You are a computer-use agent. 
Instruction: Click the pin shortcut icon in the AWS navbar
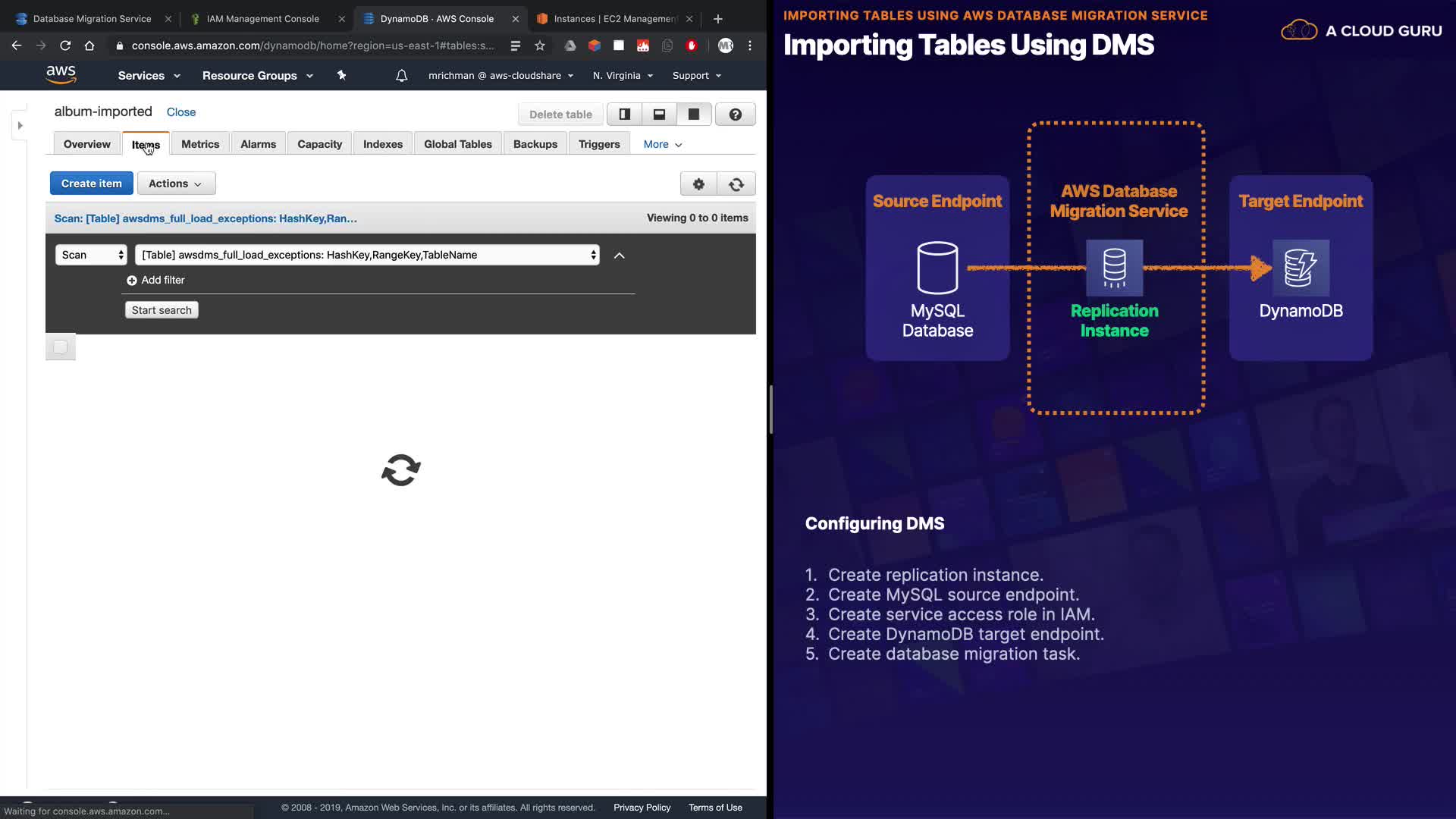341,75
